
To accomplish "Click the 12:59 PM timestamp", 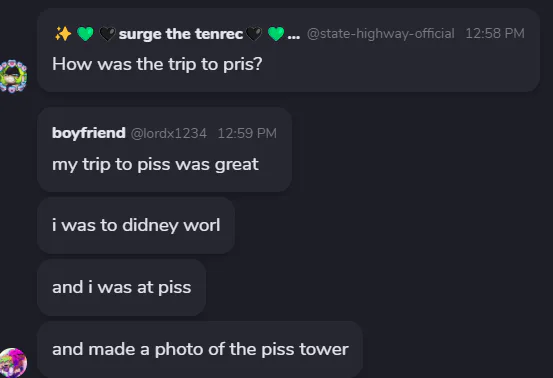I will click(247, 134).
